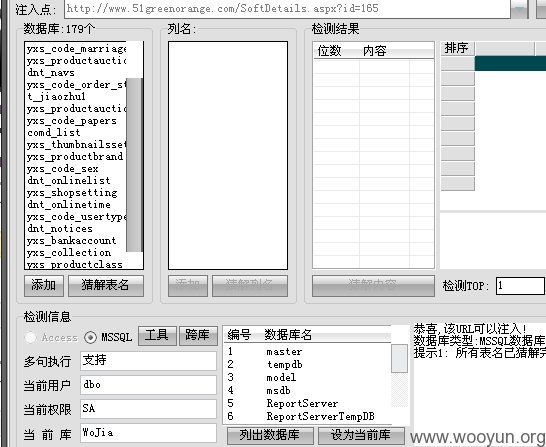Select database msdb in list
Screen dimensions: 546x447
coord(278,391)
